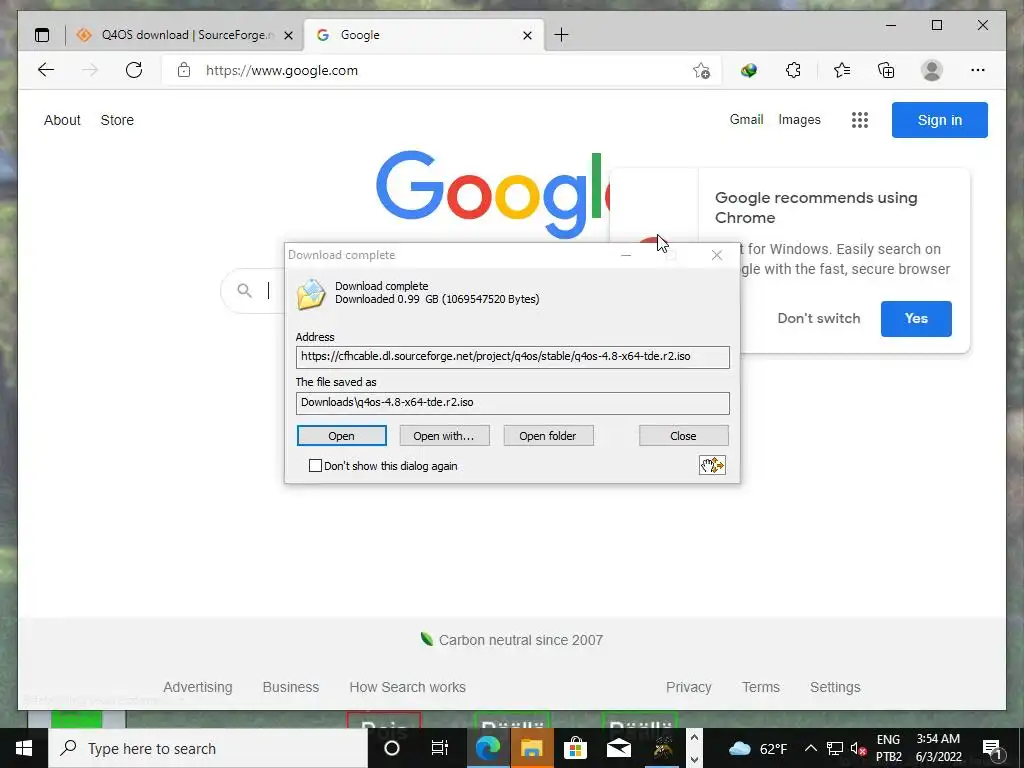This screenshot has width=1024, height=768.
Task: Click Yes in Chrome recommendation prompt
Action: pyautogui.click(x=916, y=319)
